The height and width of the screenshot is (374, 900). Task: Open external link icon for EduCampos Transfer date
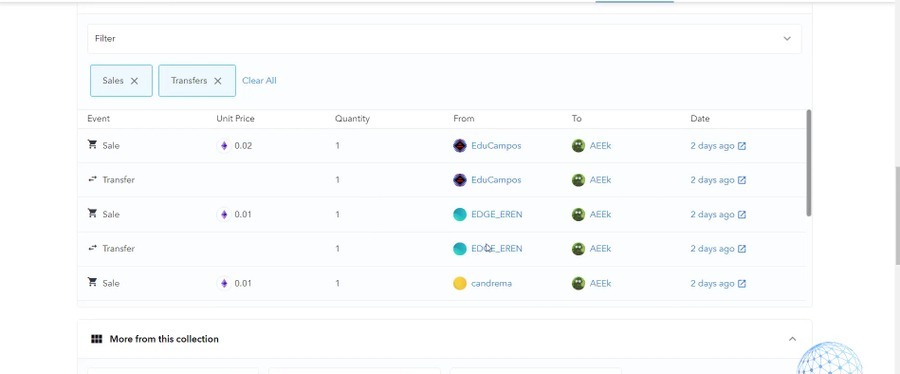(x=742, y=180)
